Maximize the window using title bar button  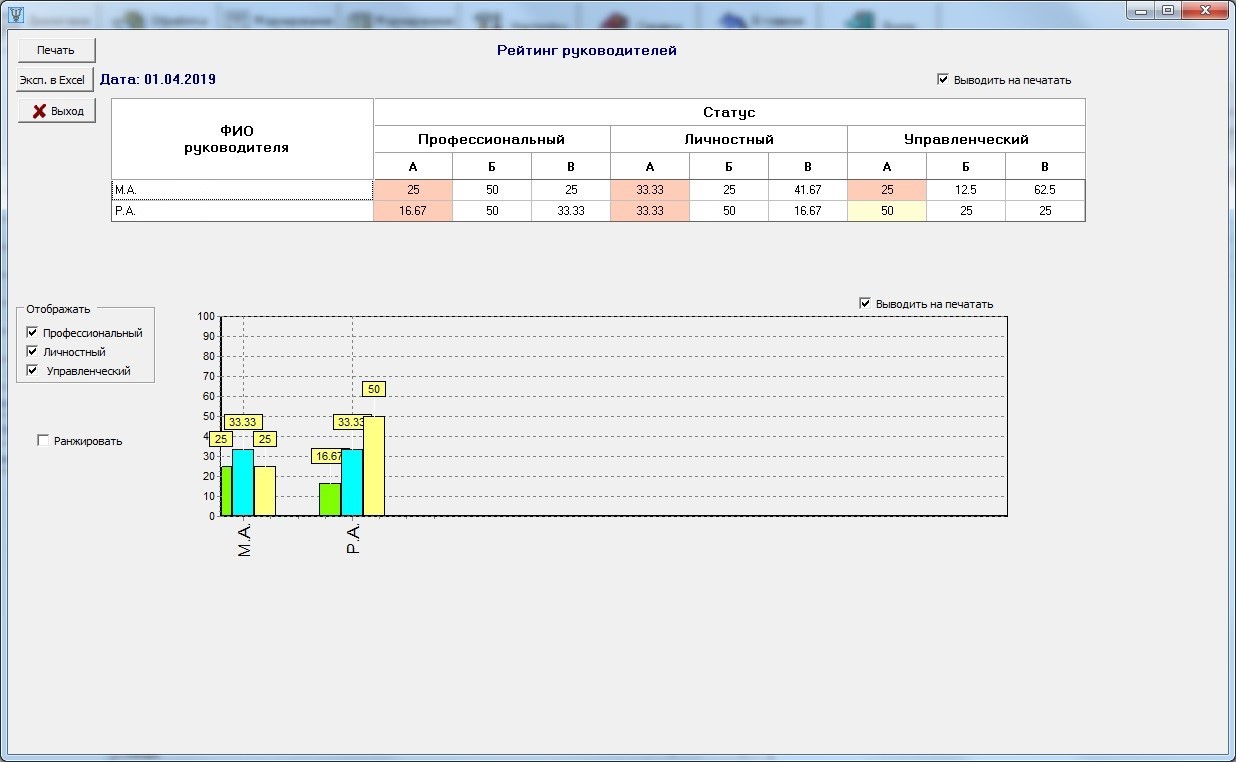(x=1167, y=10)
